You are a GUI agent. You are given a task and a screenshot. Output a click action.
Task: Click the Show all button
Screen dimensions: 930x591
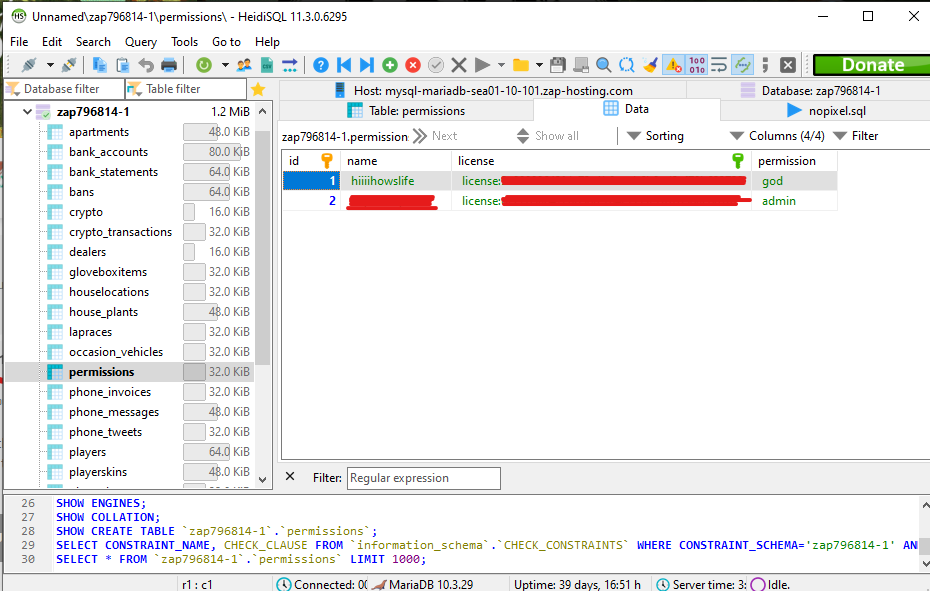tap(547, 136)
